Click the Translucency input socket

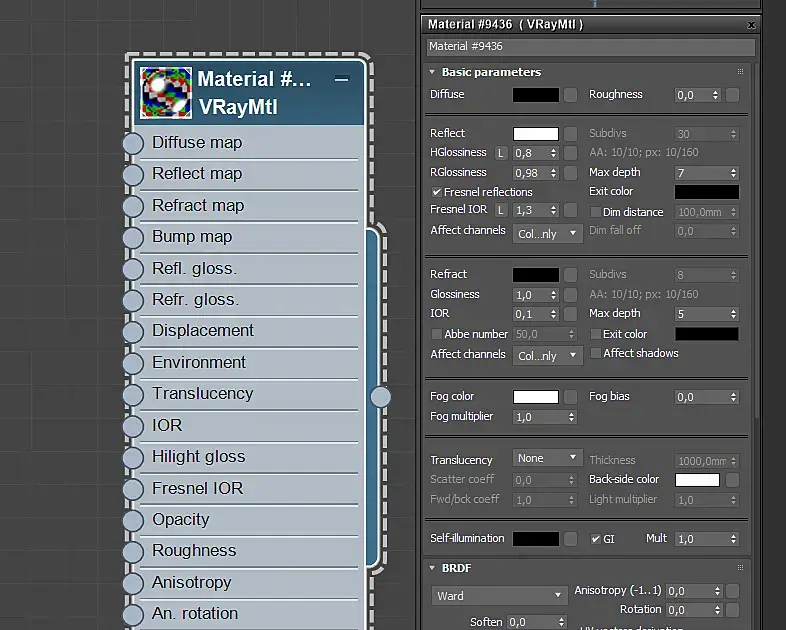pyautogui.click(x=133, y=395)
